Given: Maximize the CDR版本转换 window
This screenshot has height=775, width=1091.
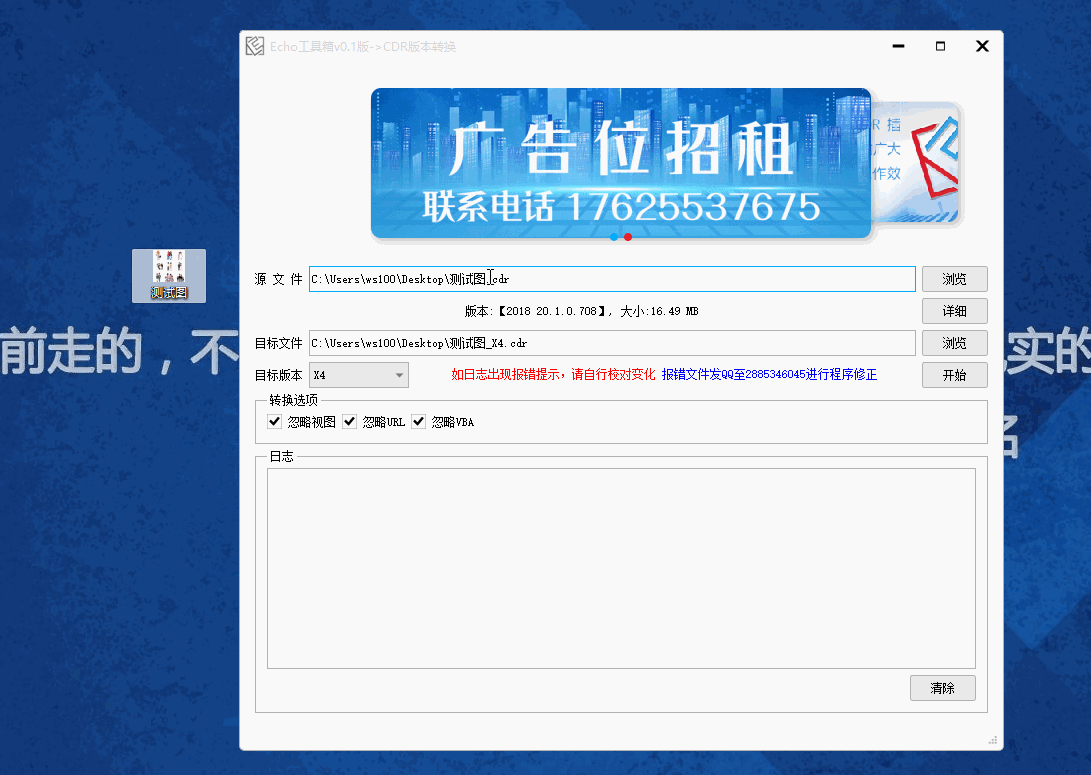Looking at the screenshot, I should [940, 46].
